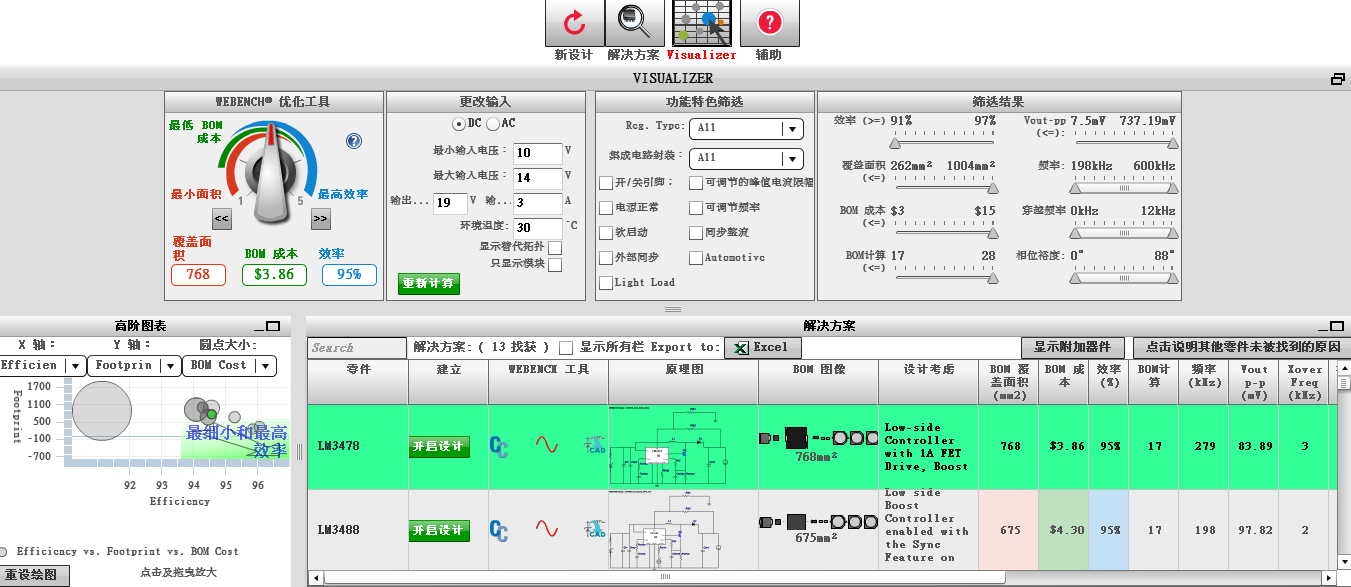Open the LM3478 BOM image
This screenshot has width=1351, height=587.
[x=818, y=438]
